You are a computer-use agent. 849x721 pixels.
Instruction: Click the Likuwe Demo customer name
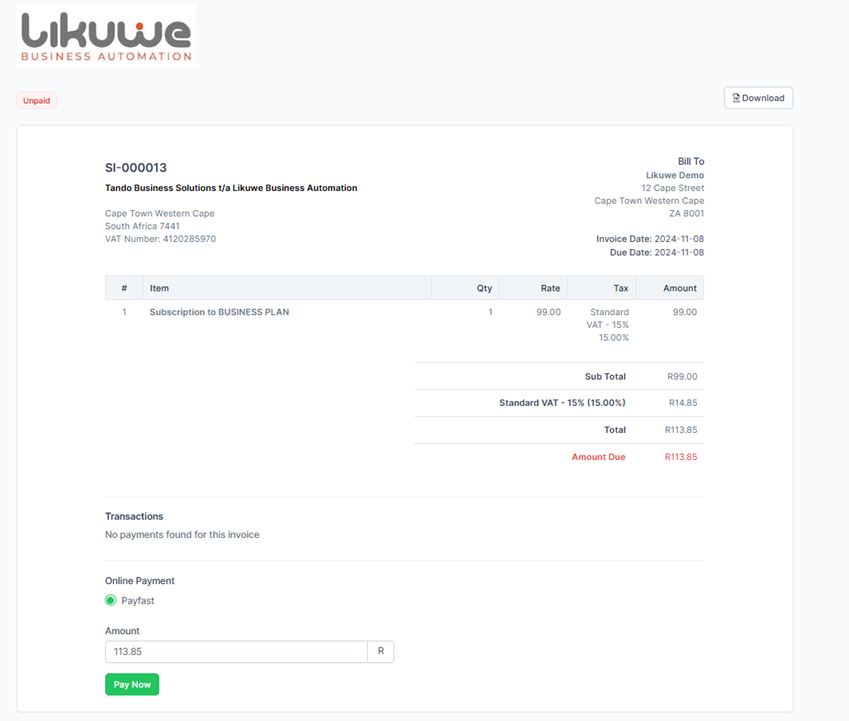[674, 175]
